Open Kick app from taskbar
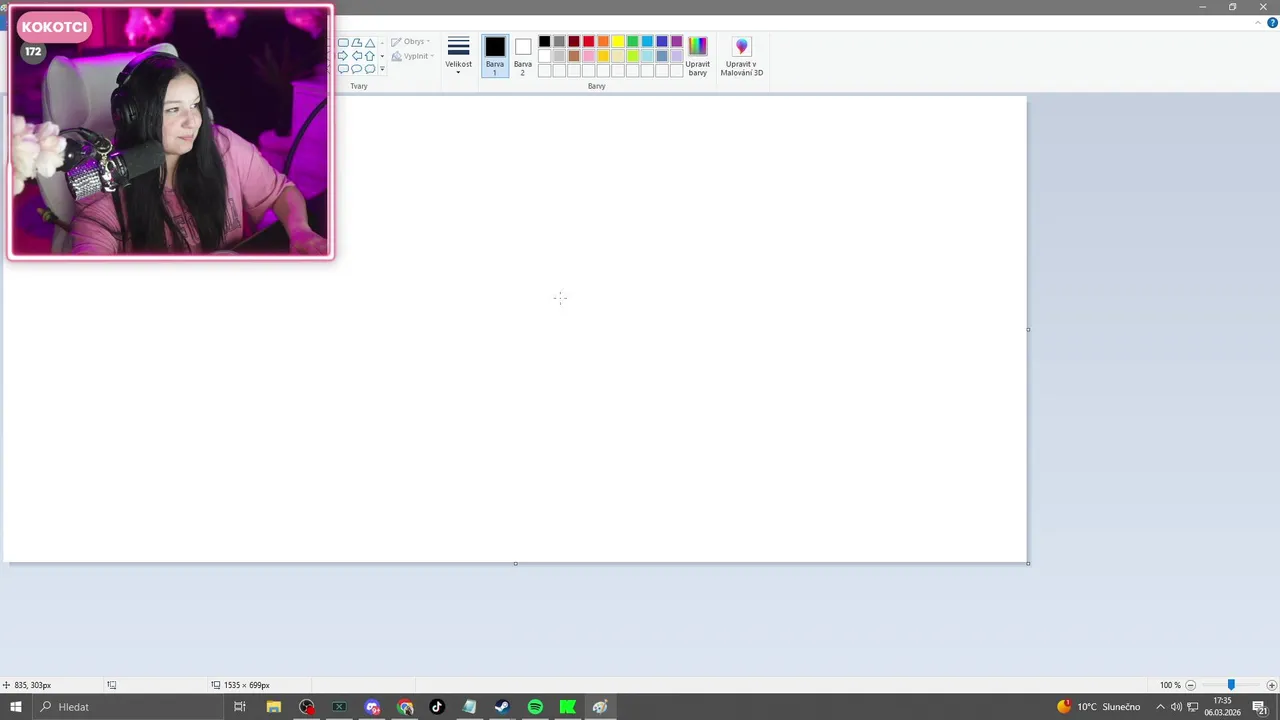The height and width of the screenshot is (720, 1280). tap(568, 707)
